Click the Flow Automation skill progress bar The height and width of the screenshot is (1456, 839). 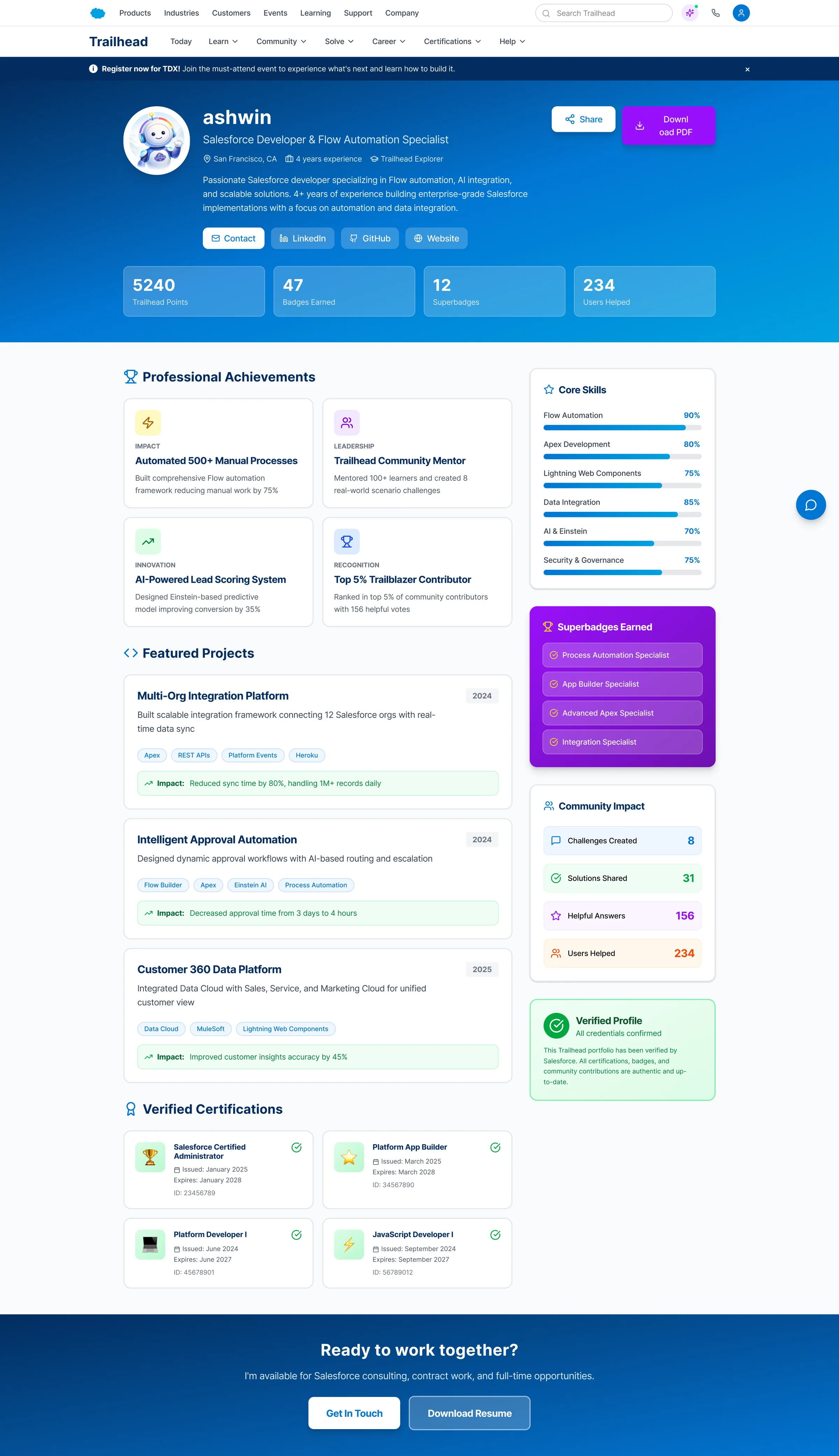coord(622,428)
